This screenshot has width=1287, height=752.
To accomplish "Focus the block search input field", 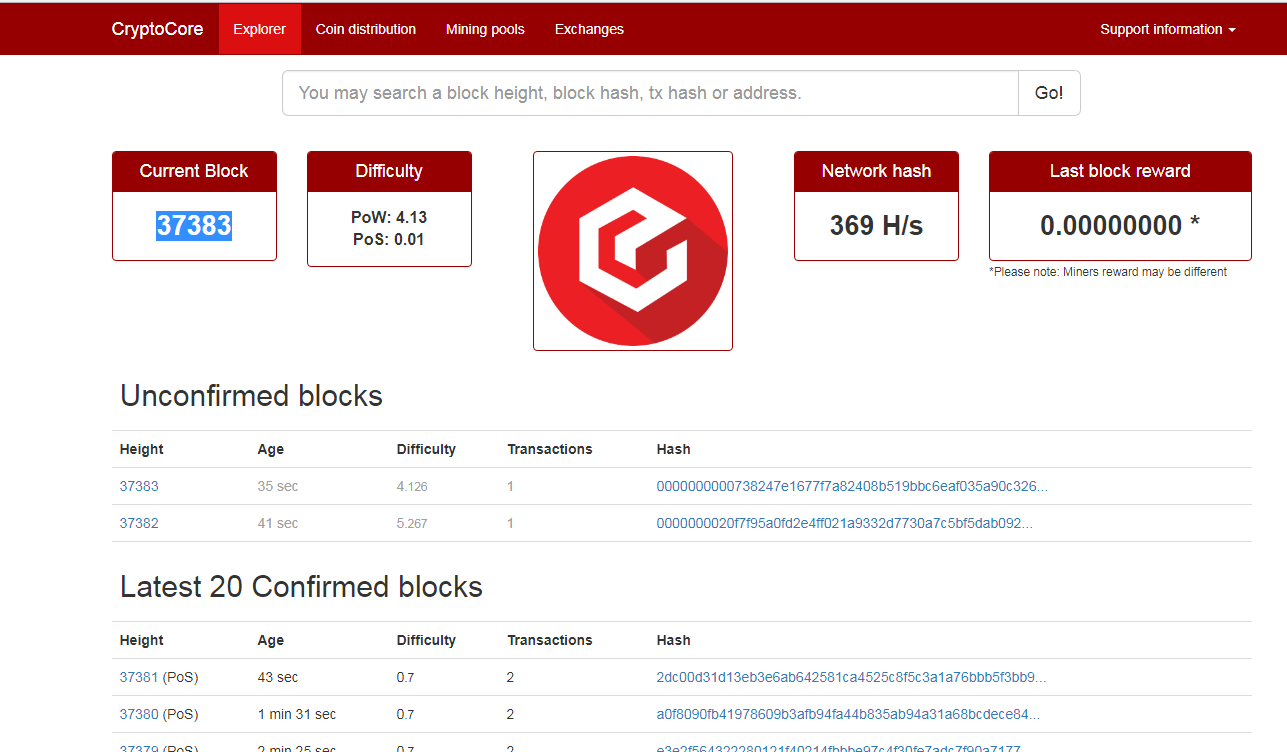I will (650, 93).
